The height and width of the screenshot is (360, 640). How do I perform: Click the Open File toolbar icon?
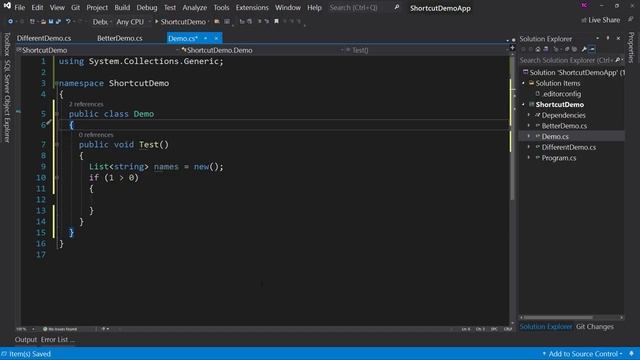point(43,21)
